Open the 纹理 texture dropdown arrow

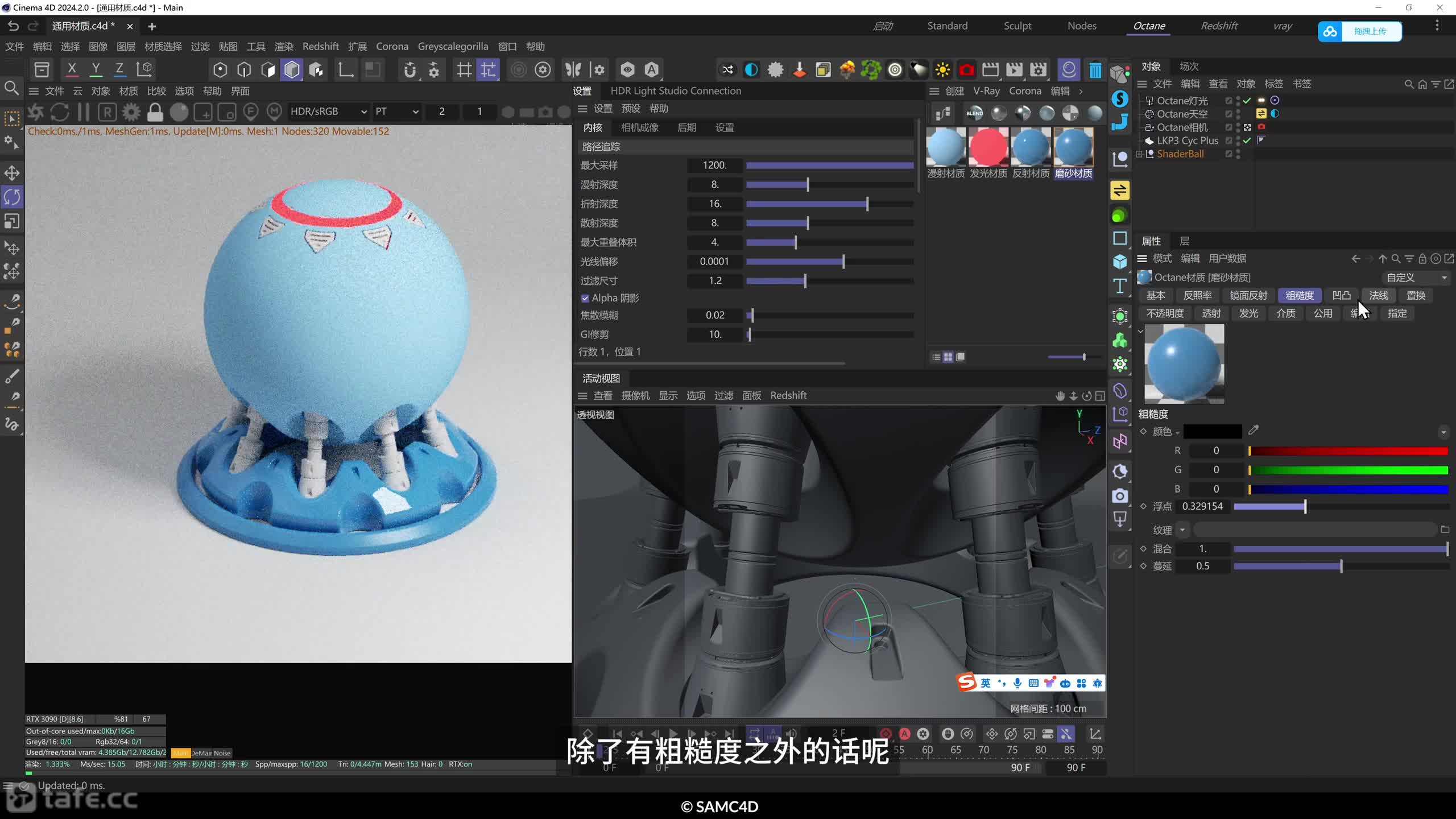[x=1182, y=530]
